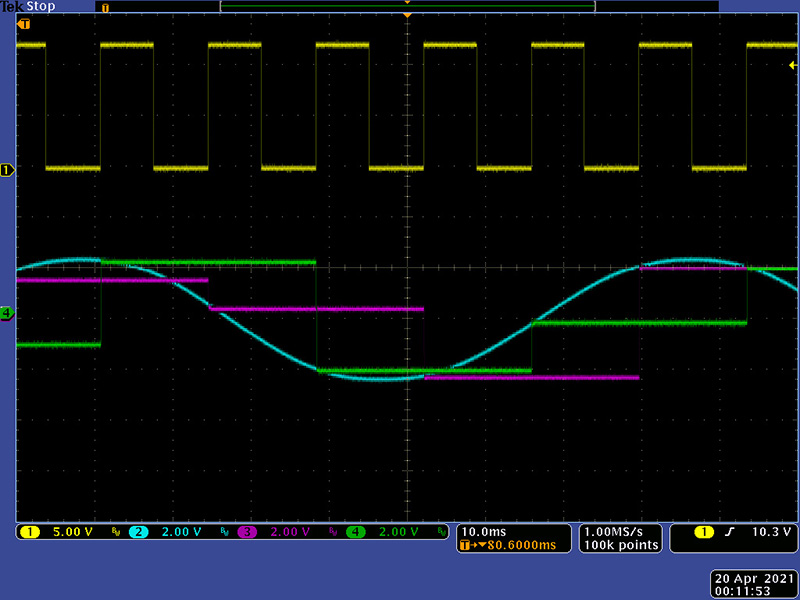Open the 10.0ms horizontal scale readout
Screen dimensions: 800x600
point(485,531)
